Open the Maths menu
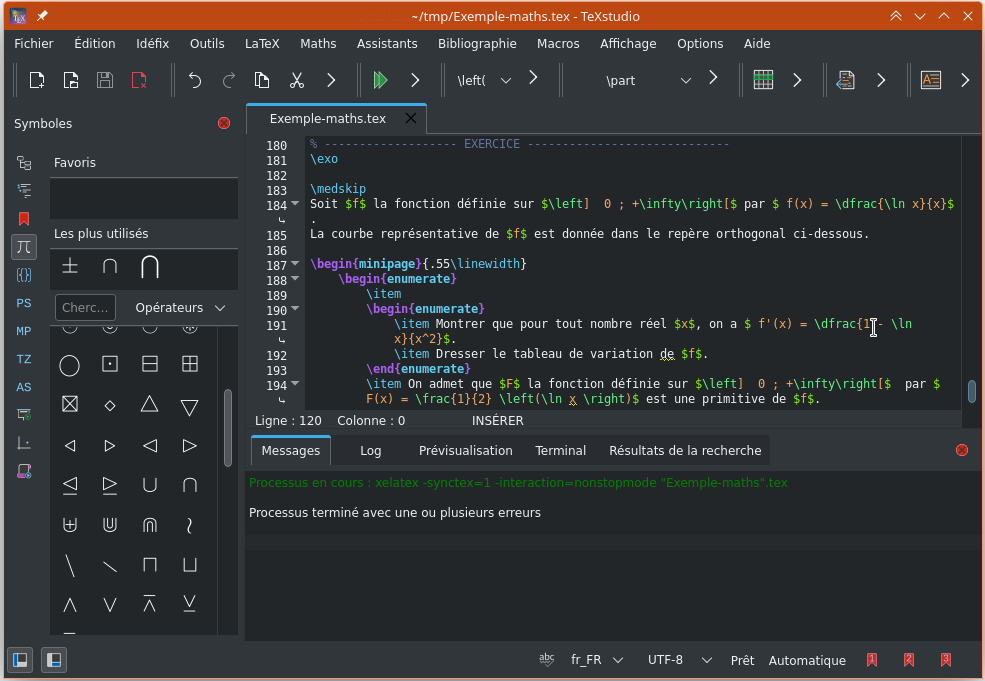Viewport: 985px width, 681px height. tap(318, 43)
